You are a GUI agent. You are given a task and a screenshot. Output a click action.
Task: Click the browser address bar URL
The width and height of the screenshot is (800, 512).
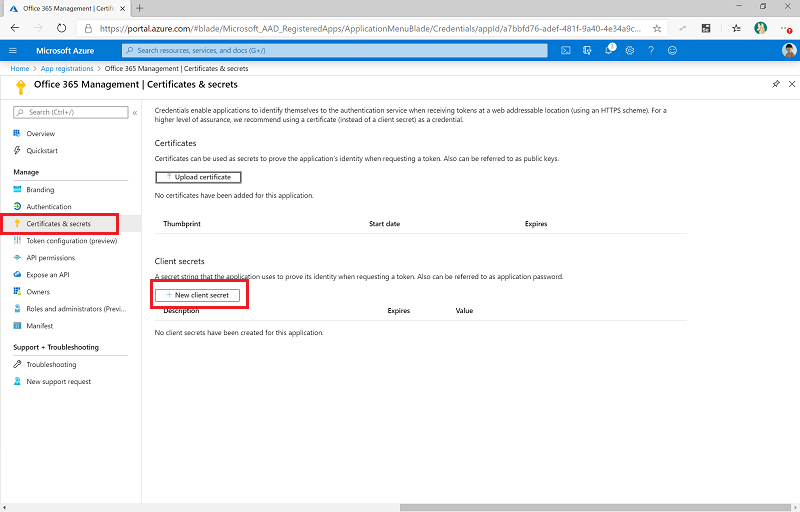(x=370, y=29)
